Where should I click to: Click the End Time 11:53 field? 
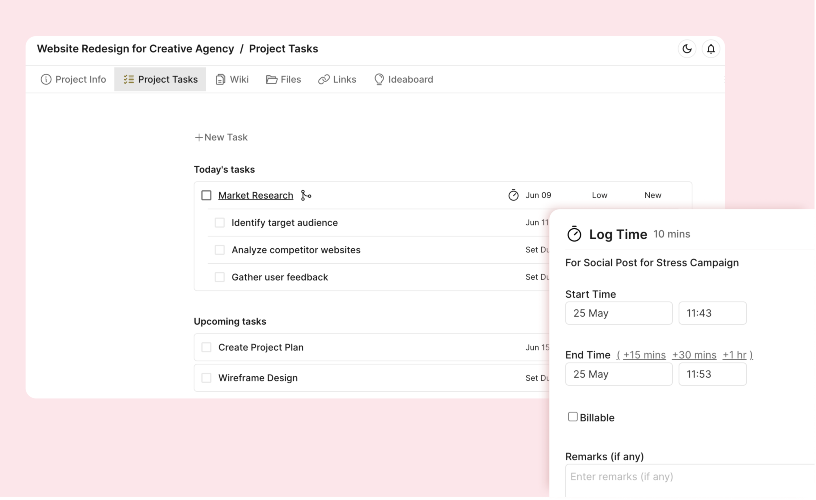click(x=712, y=374)
